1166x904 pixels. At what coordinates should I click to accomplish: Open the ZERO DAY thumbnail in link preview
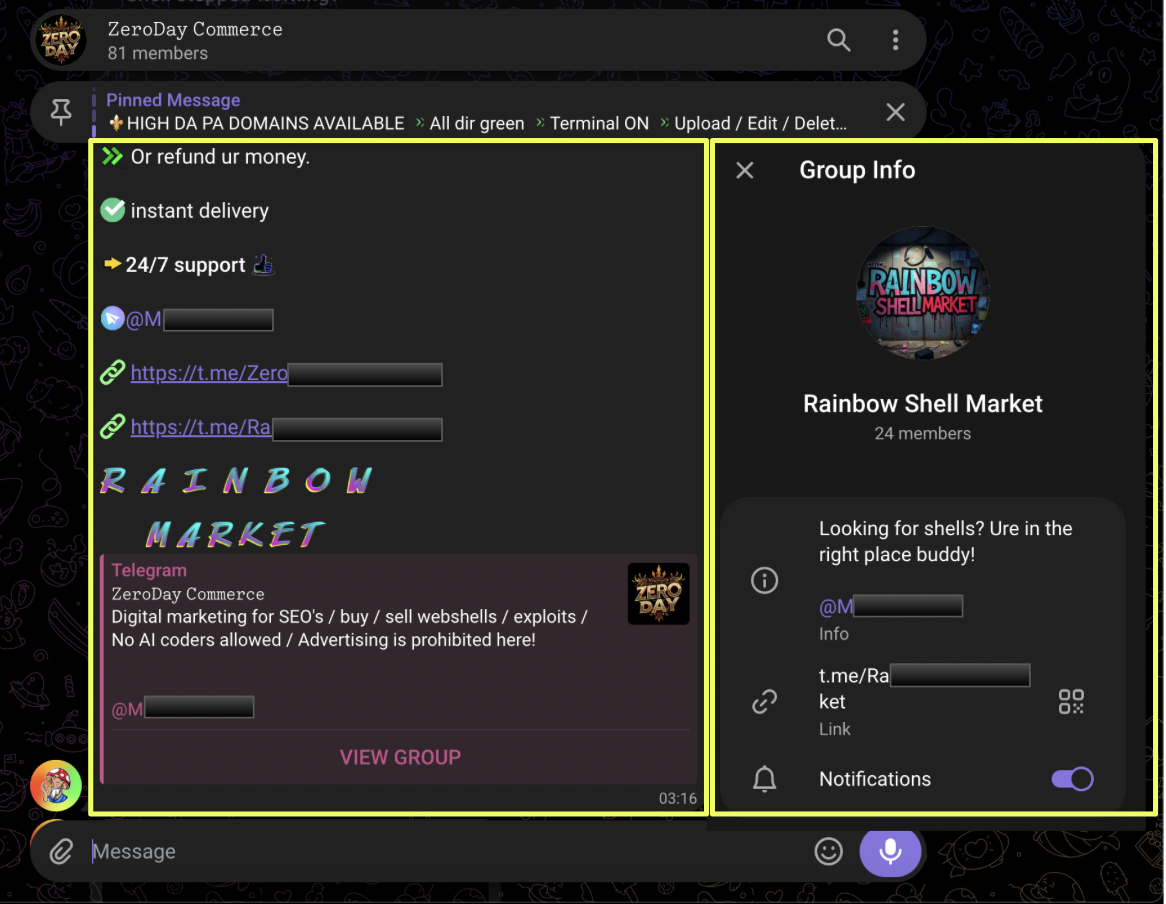point(658,593)
